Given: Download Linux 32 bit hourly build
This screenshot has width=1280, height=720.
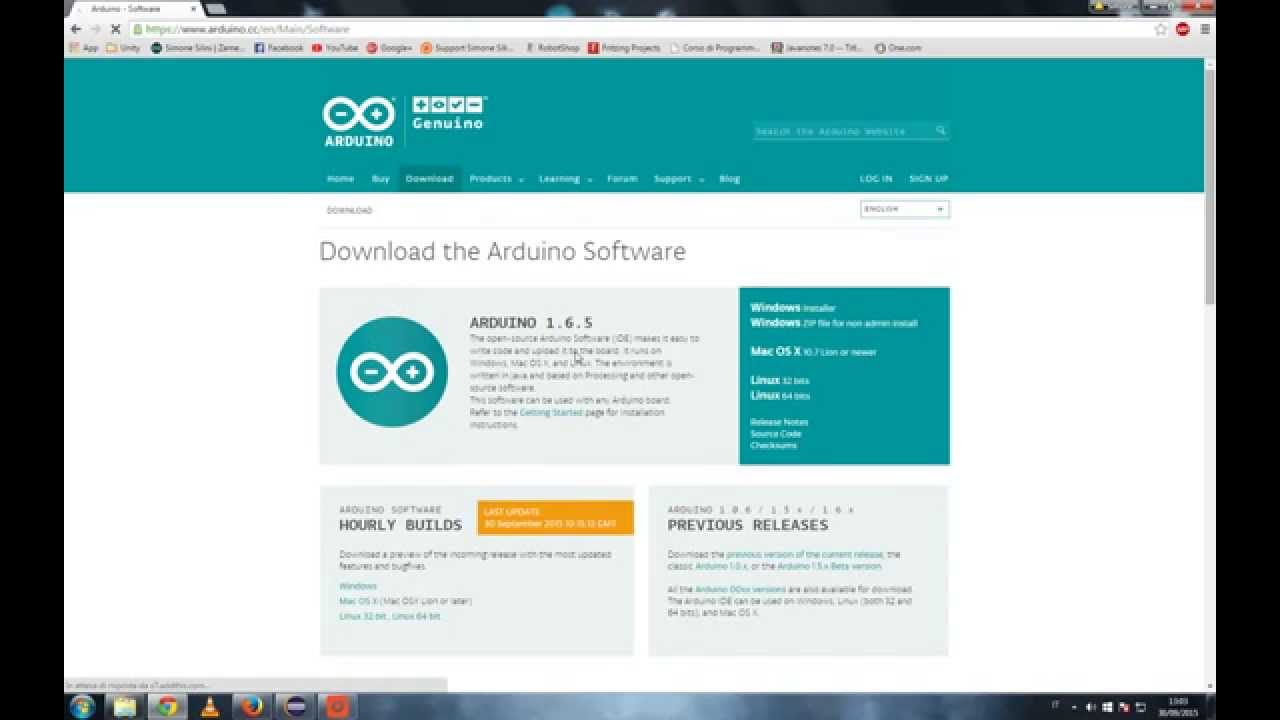Looking at the screenshot, I should tap(363, 616).
